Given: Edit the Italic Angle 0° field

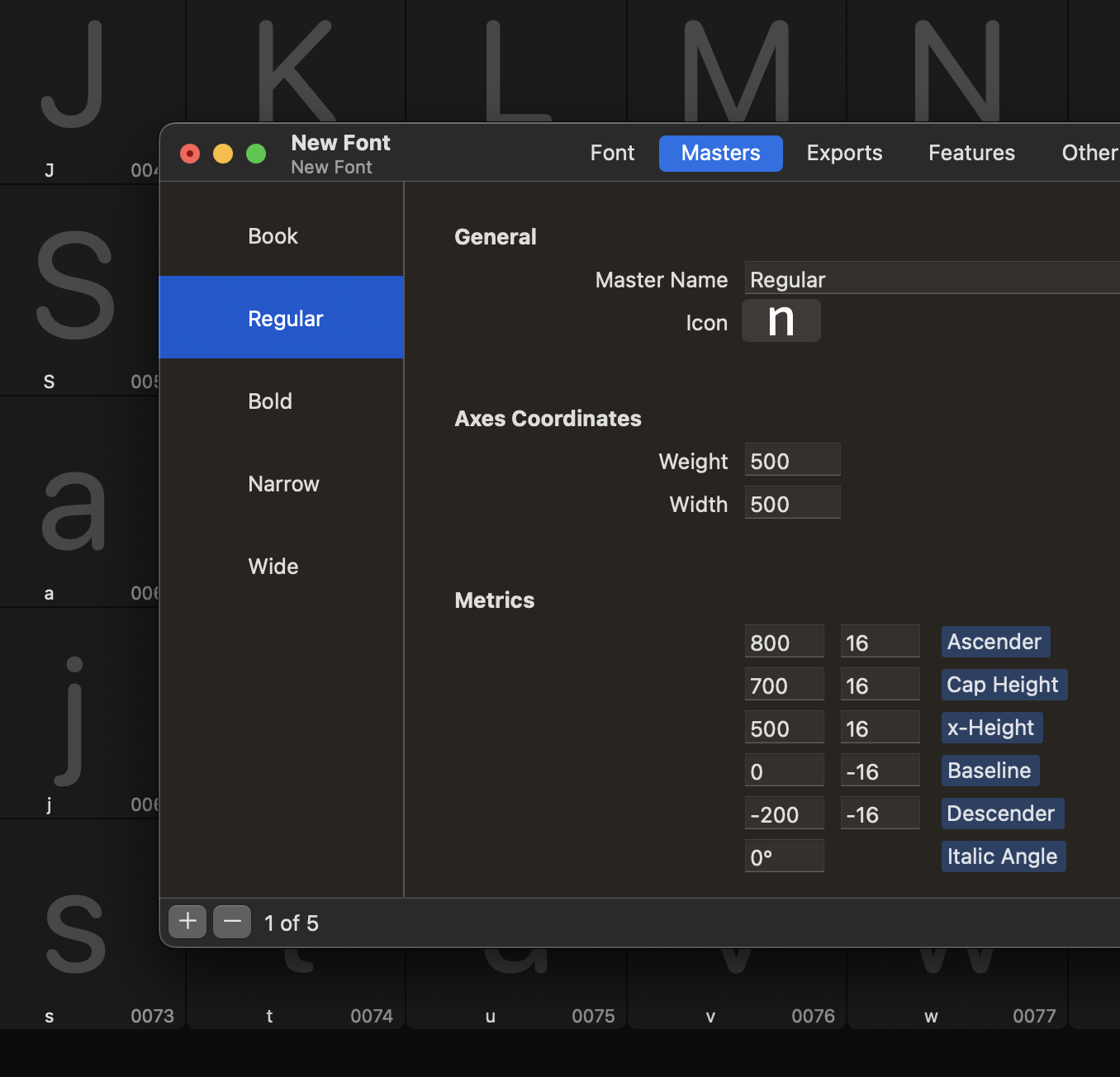Looking at the screenshot, I should click(784, 856).
